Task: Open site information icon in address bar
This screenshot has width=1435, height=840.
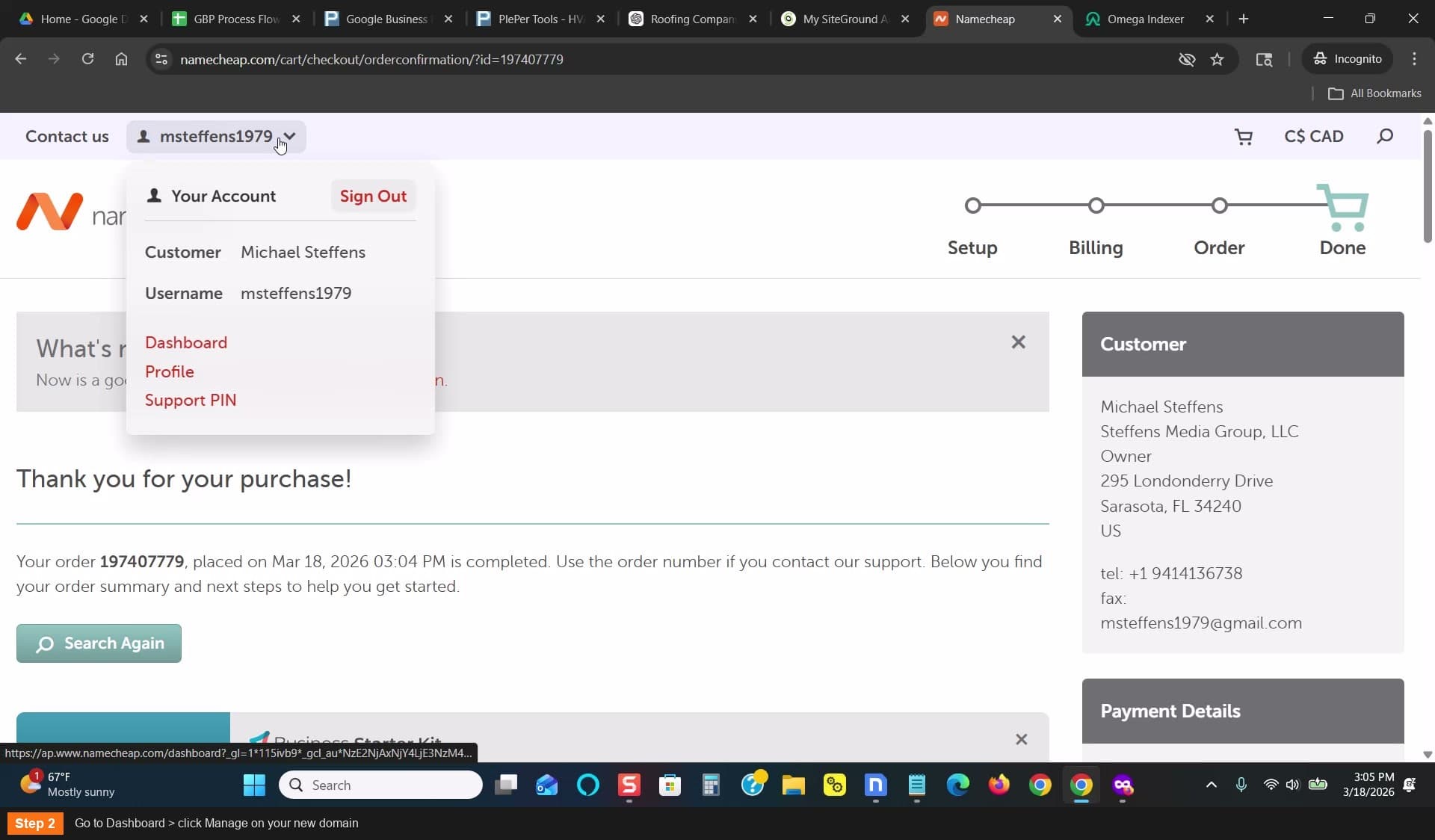Action: pyautogui.click(x=161, y=59)
